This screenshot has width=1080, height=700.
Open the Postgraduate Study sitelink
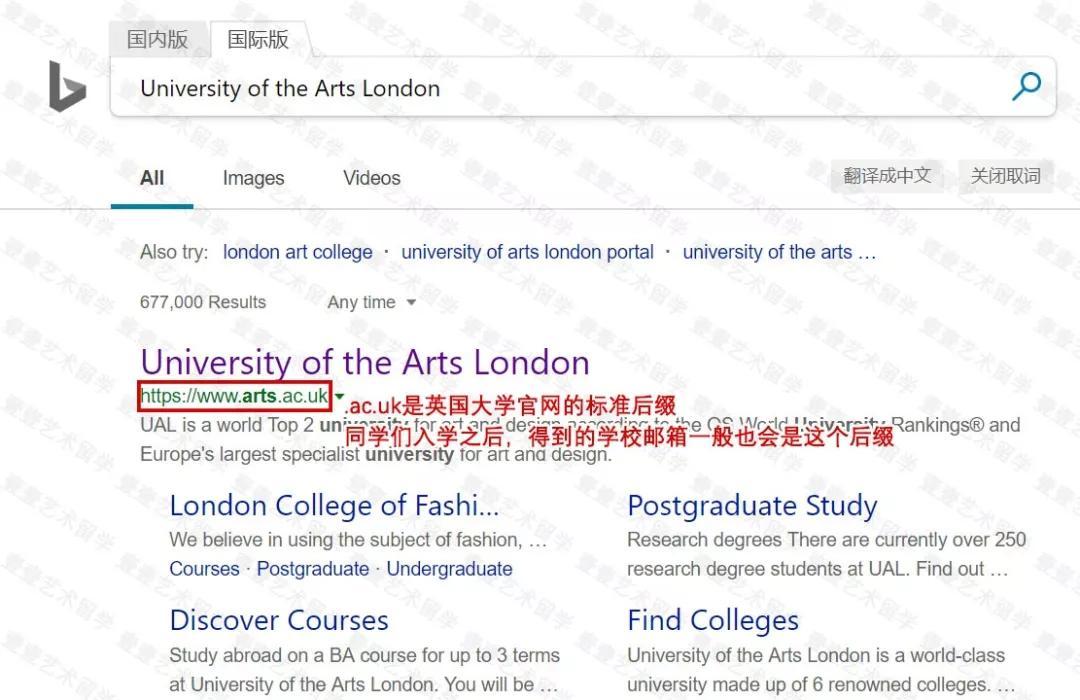(x=752, y=506)
